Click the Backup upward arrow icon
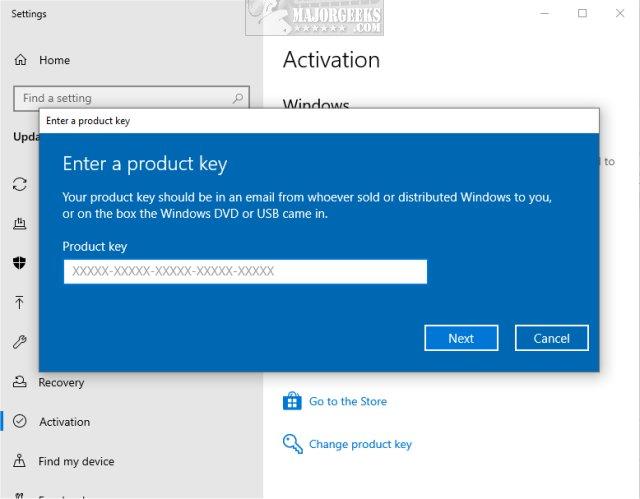640x499 pixels. [x=19, y=302]
